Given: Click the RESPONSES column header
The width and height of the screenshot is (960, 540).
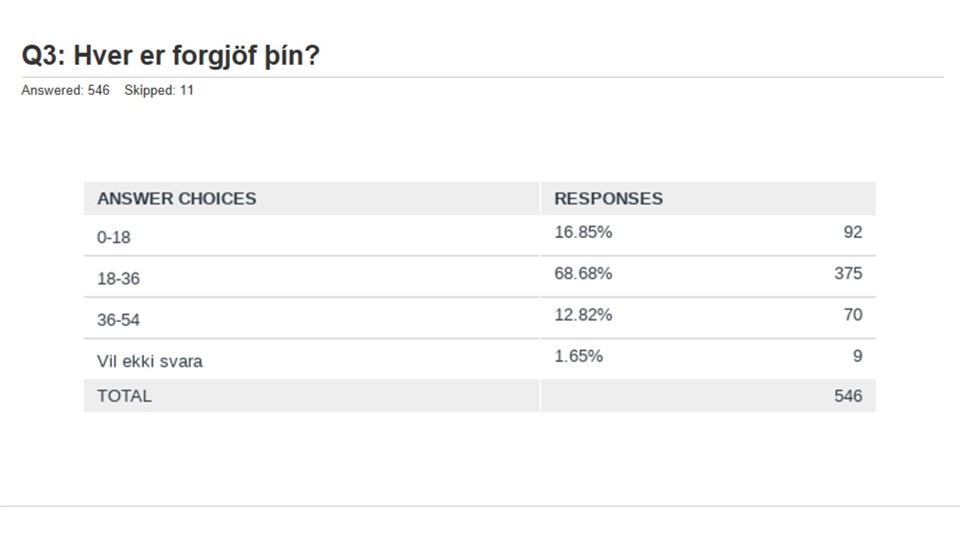Looking at the screenshot, I should 609,198.
